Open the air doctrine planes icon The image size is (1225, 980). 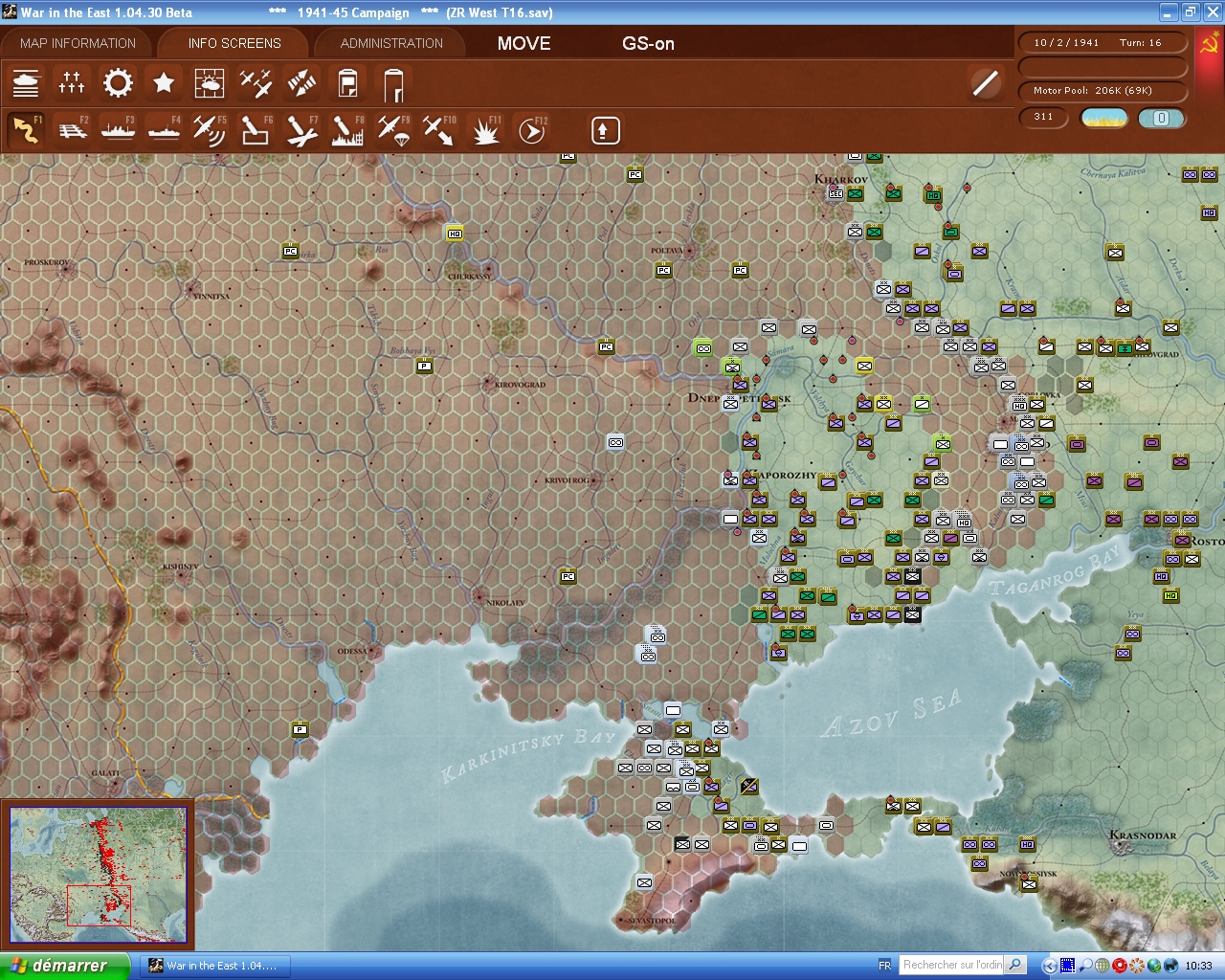pos(256,83)
